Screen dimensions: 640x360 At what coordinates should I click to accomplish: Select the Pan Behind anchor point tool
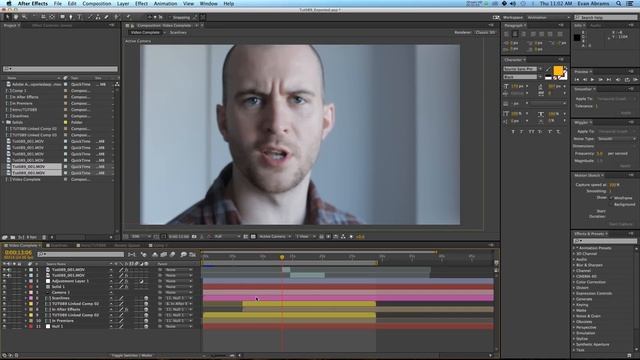click(52, 17)
